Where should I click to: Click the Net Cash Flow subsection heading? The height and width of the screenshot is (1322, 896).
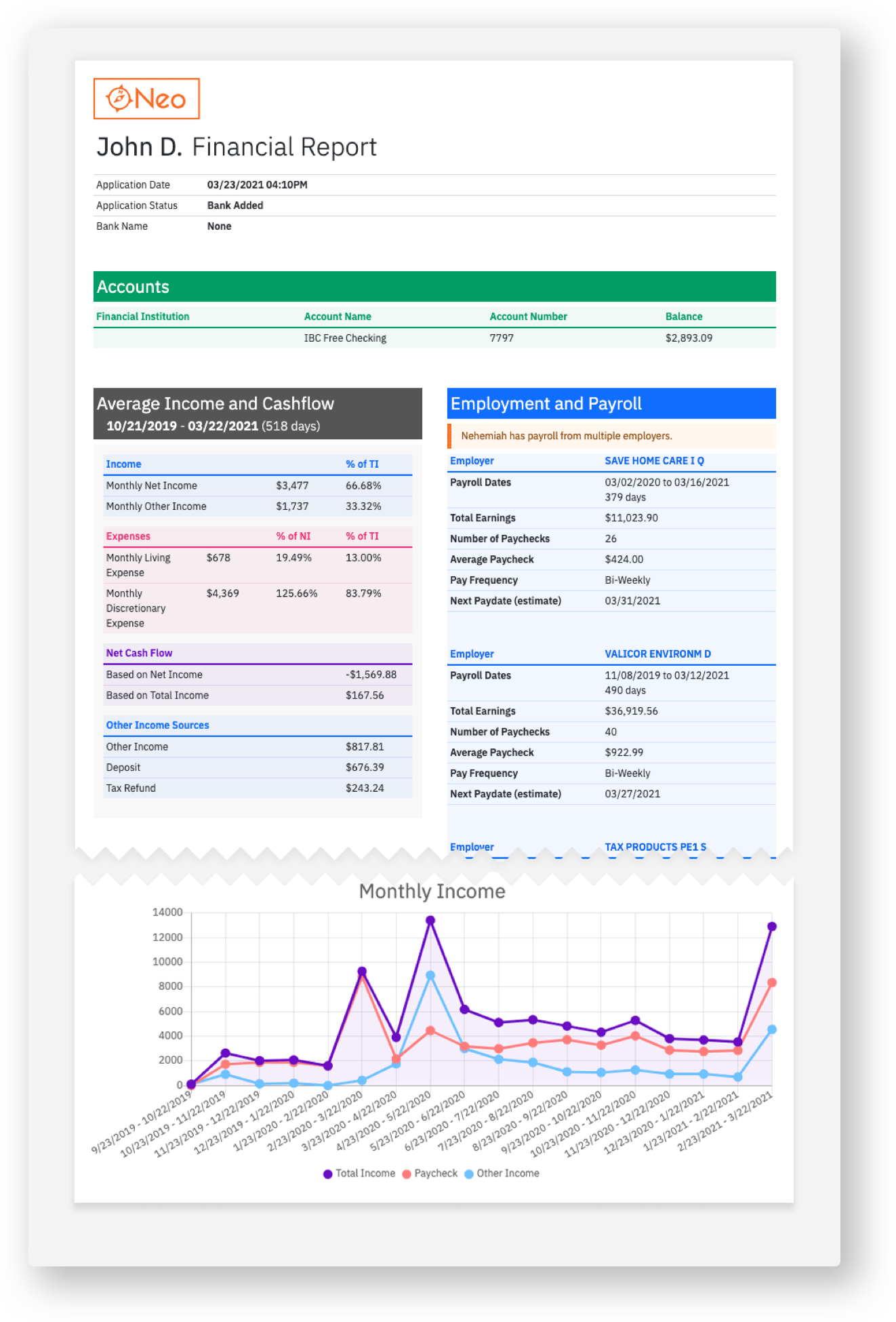point(139,653)
